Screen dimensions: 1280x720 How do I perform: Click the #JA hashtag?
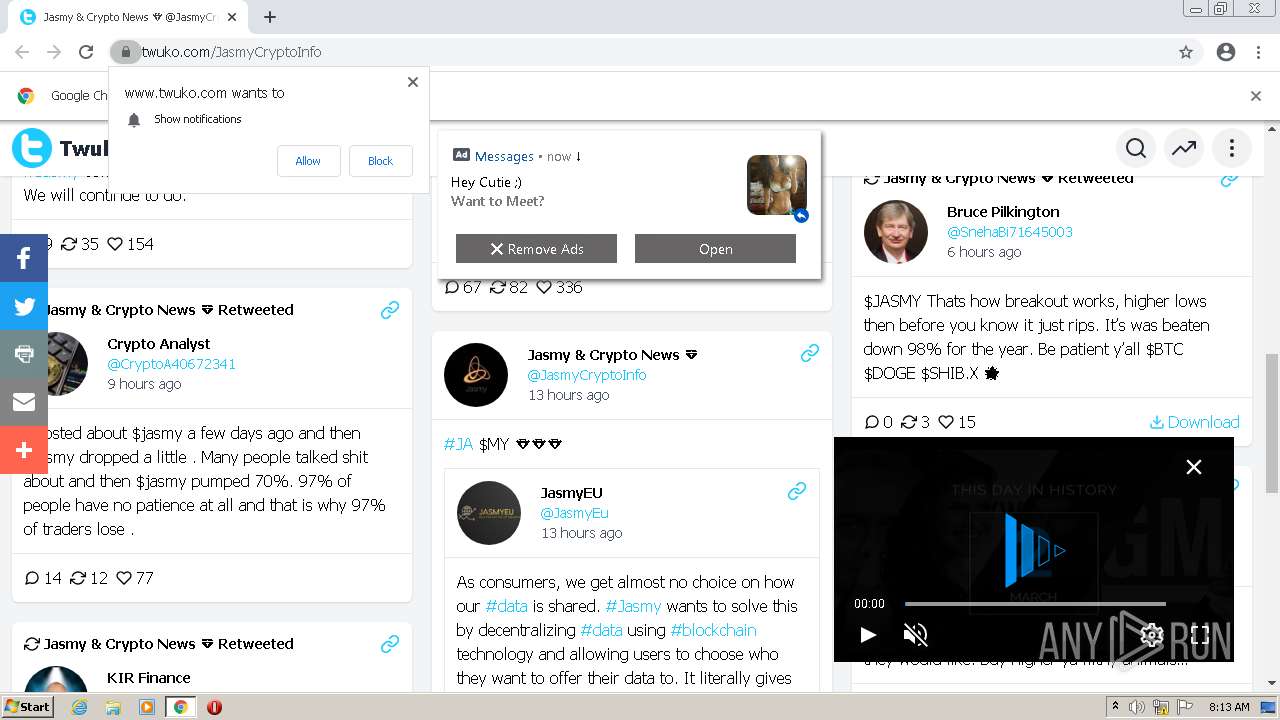click(x=458, y=444)
